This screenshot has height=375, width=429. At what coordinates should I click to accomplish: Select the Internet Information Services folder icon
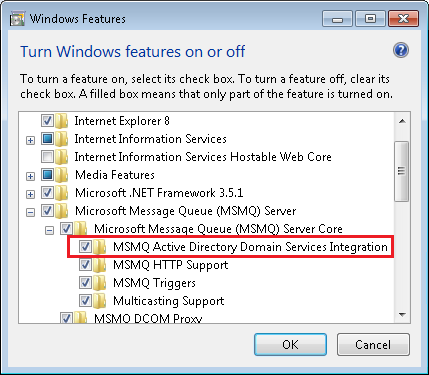point(62,139)
